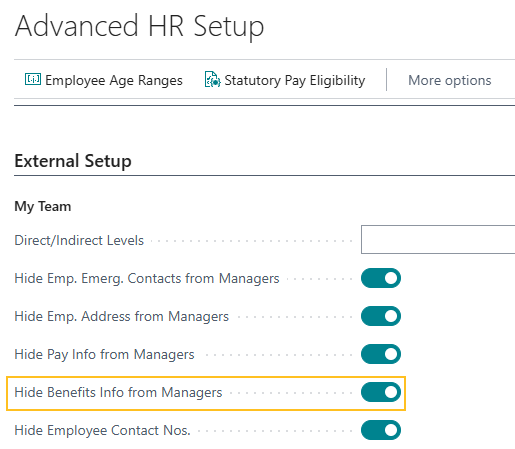The image size is (515, 449).
Task: Open Statutory Pay Eligibility action
Action: coord(285,80)
